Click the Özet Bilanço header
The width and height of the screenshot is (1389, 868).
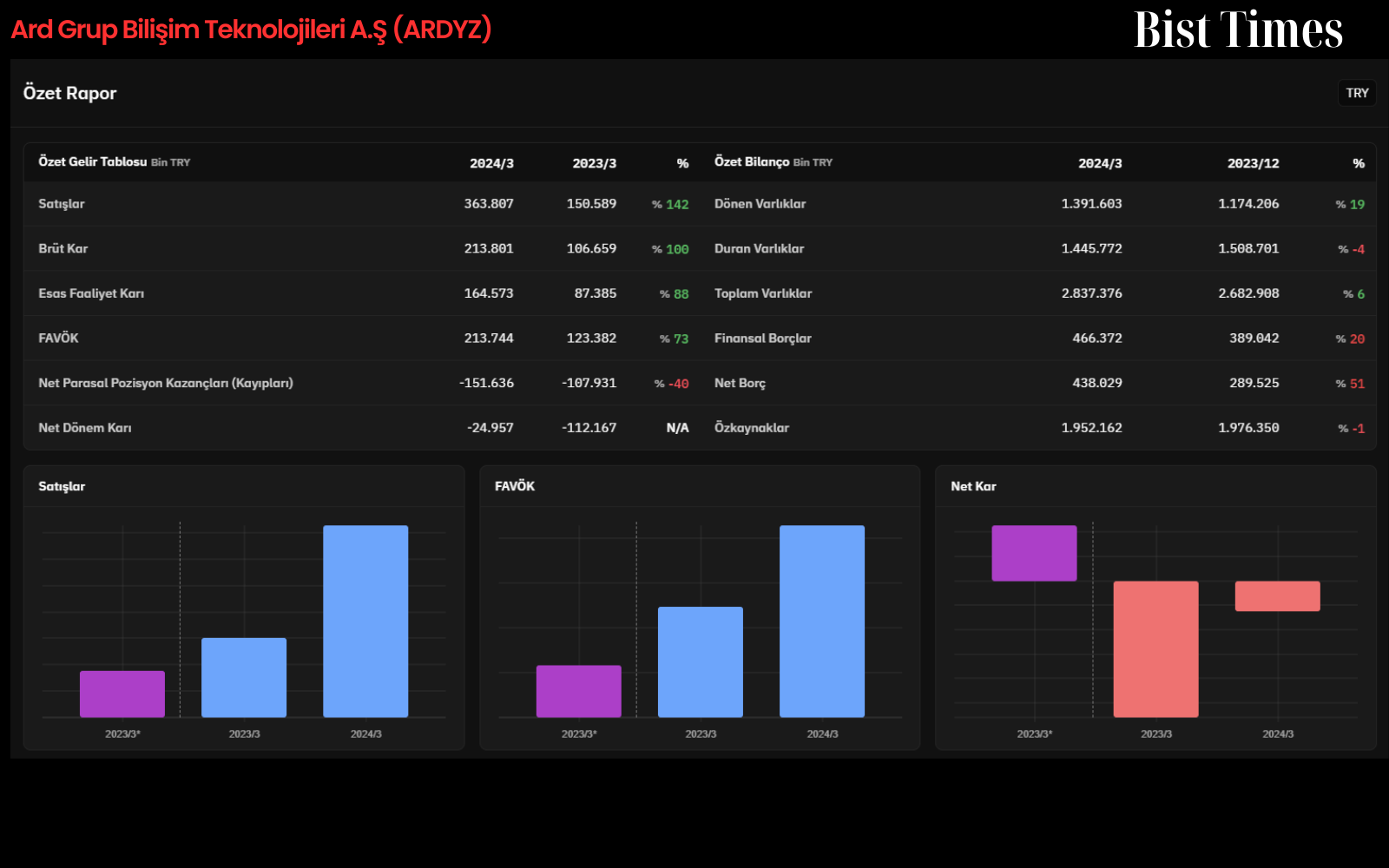point(752,161)
